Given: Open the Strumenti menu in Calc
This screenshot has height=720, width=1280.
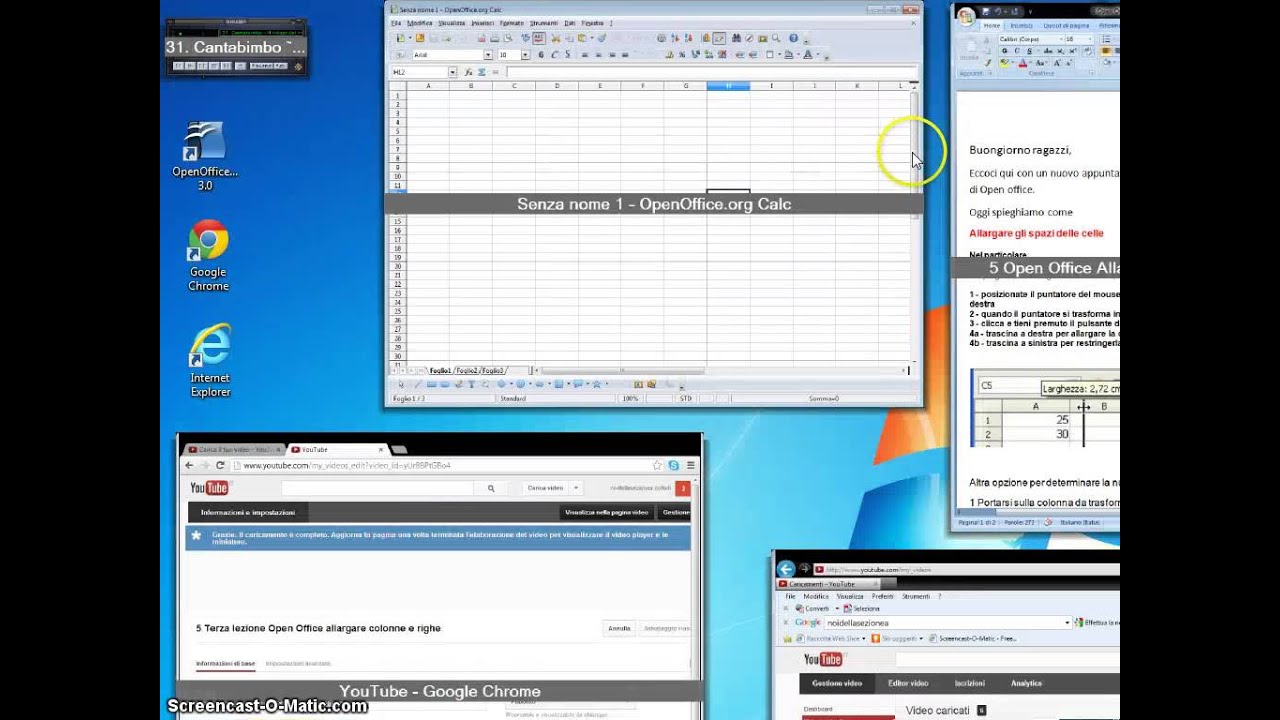Looking at the screenshot, I should [x=544, y=23].
